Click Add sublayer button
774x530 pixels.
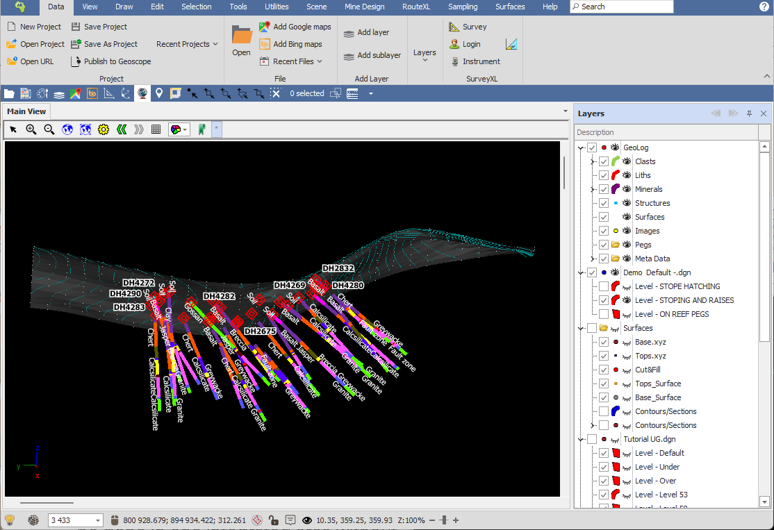372,55
